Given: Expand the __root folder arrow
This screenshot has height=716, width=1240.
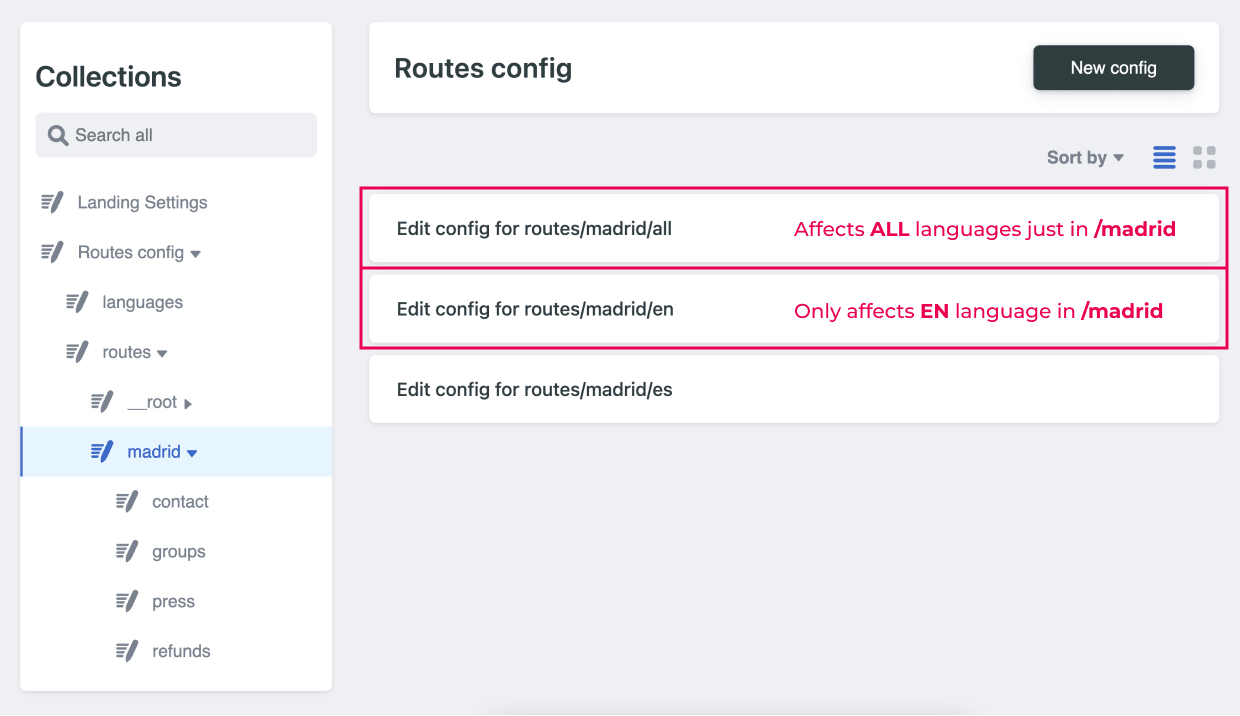Looking at the screenshot, I should [x=188, y=403].
